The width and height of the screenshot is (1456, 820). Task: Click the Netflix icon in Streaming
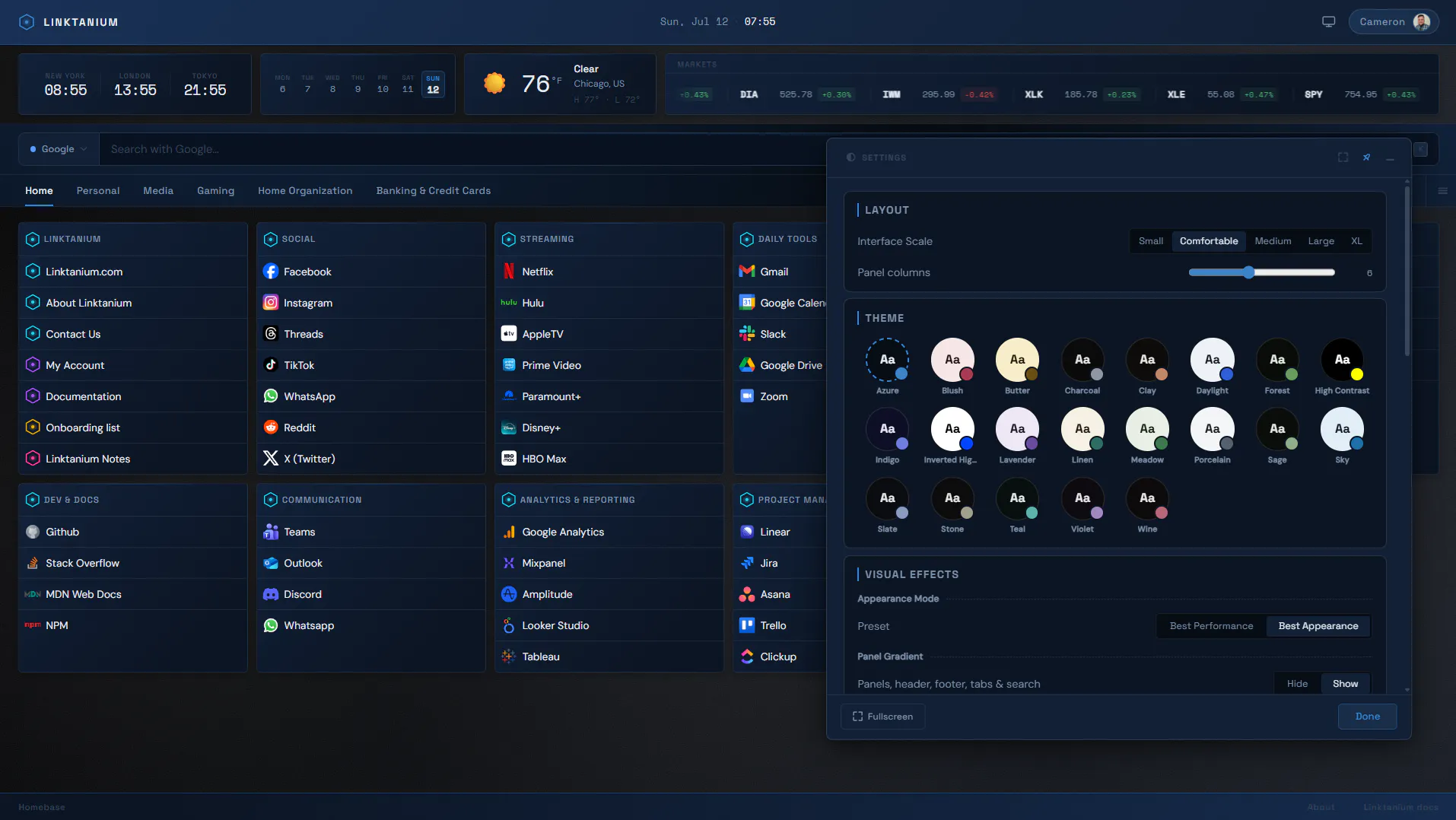(509, 272)
